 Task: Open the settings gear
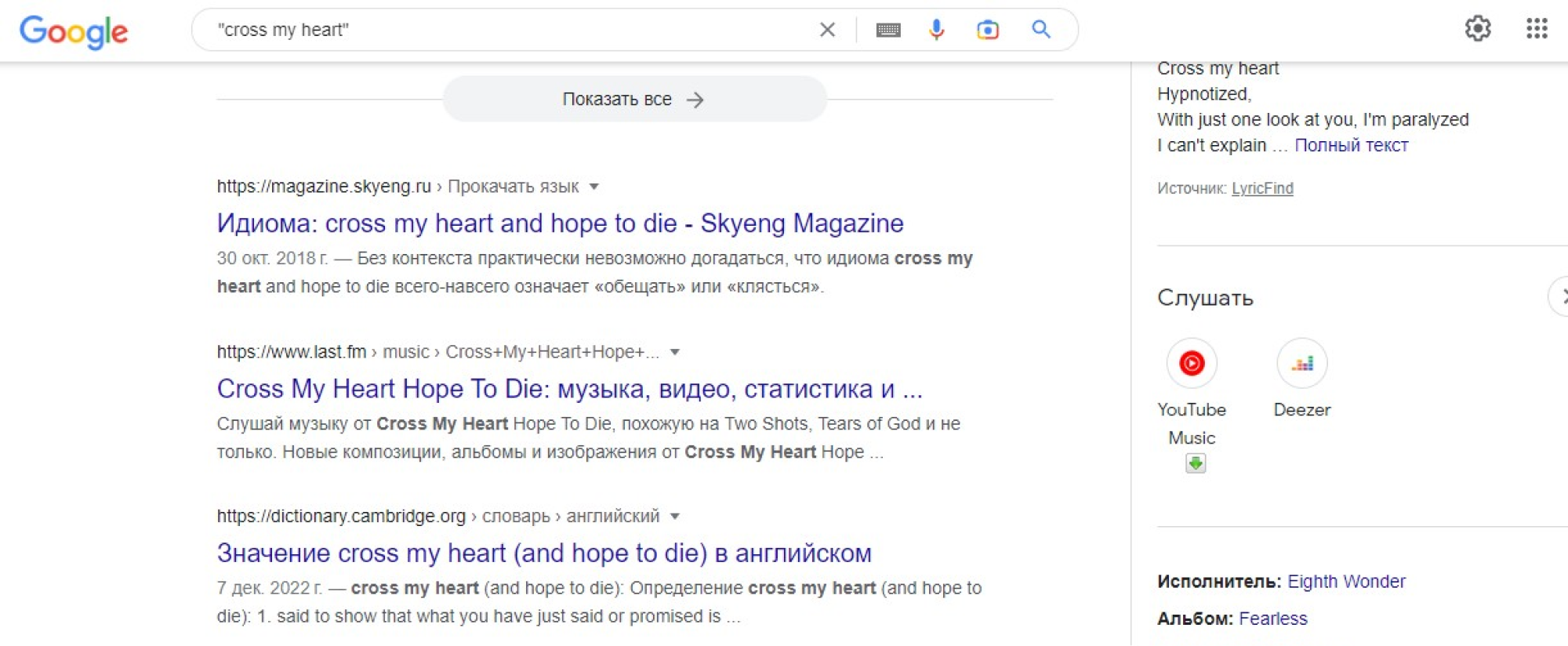(x=1478, y=29)
